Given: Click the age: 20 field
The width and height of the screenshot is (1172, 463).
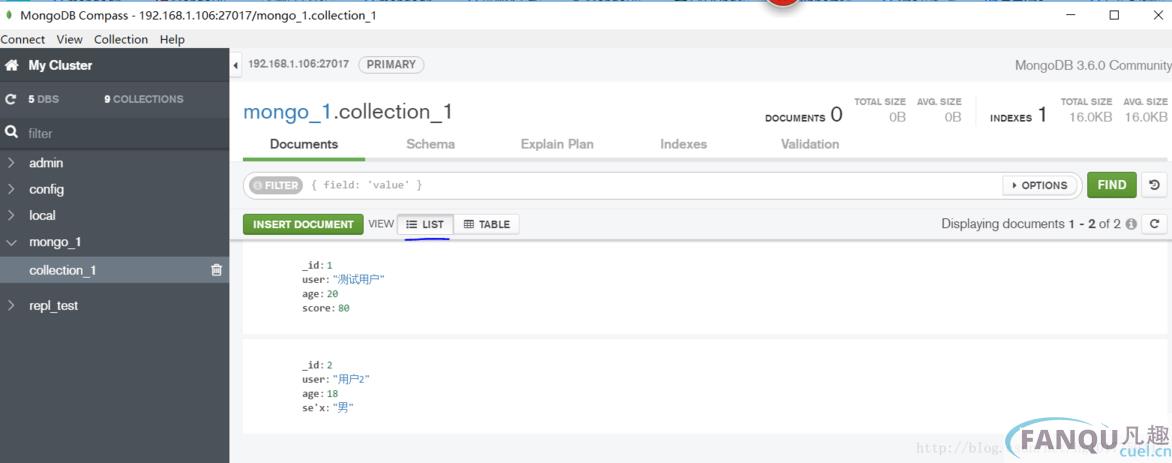Looking at the screenshot, I should click(x=320, y=294).
